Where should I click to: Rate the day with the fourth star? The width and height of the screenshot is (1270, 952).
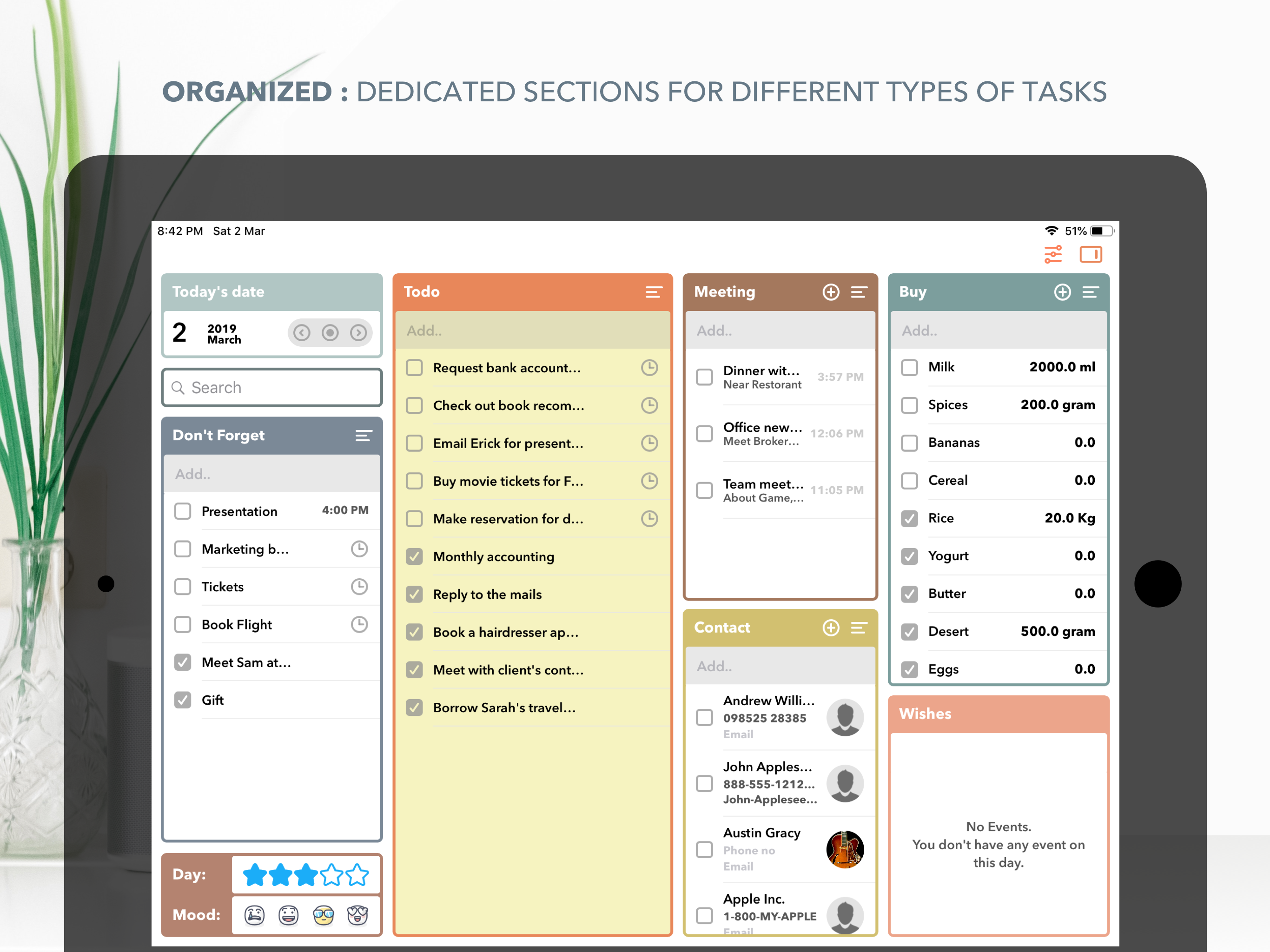tap(332, 875)
